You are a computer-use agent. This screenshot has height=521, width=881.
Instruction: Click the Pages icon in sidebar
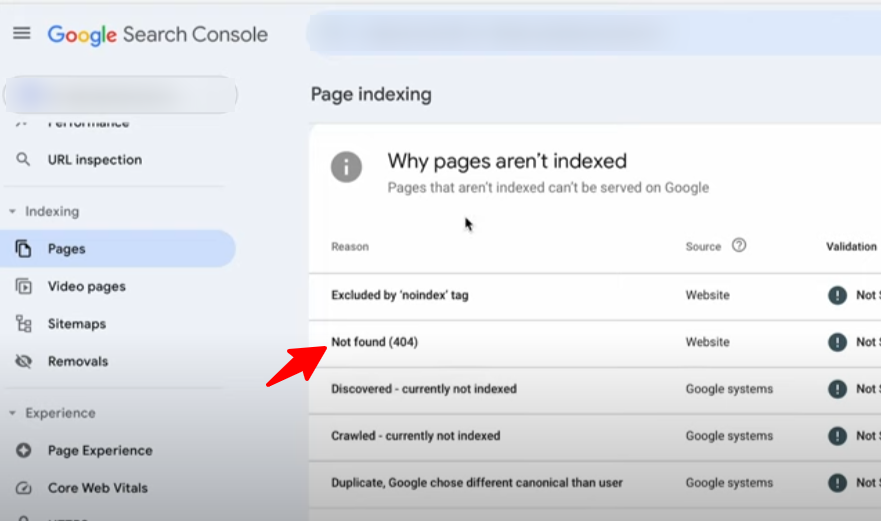coord(23,248)
